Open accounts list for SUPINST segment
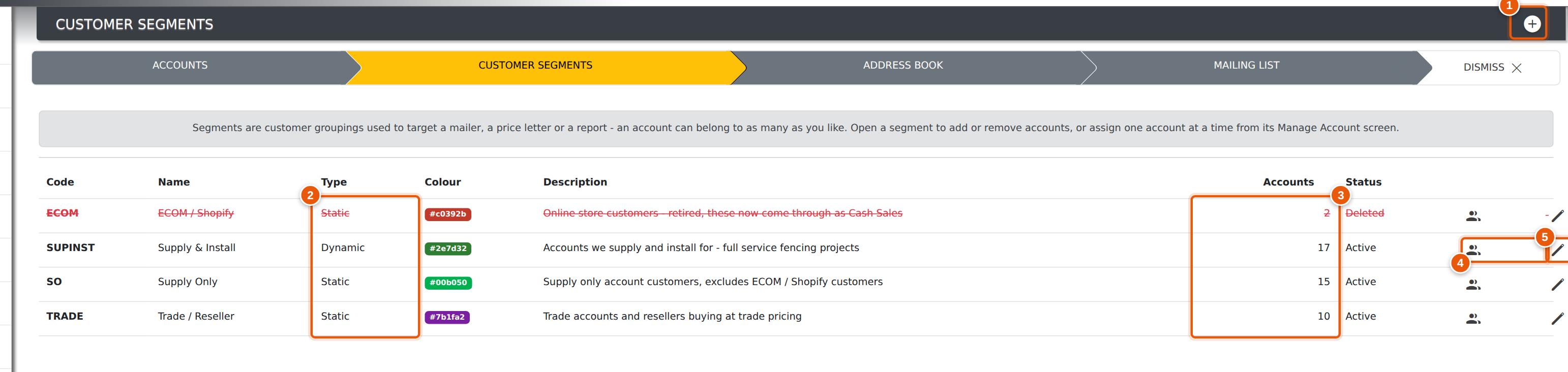 pyautogui.click(x=1473, y=250)
